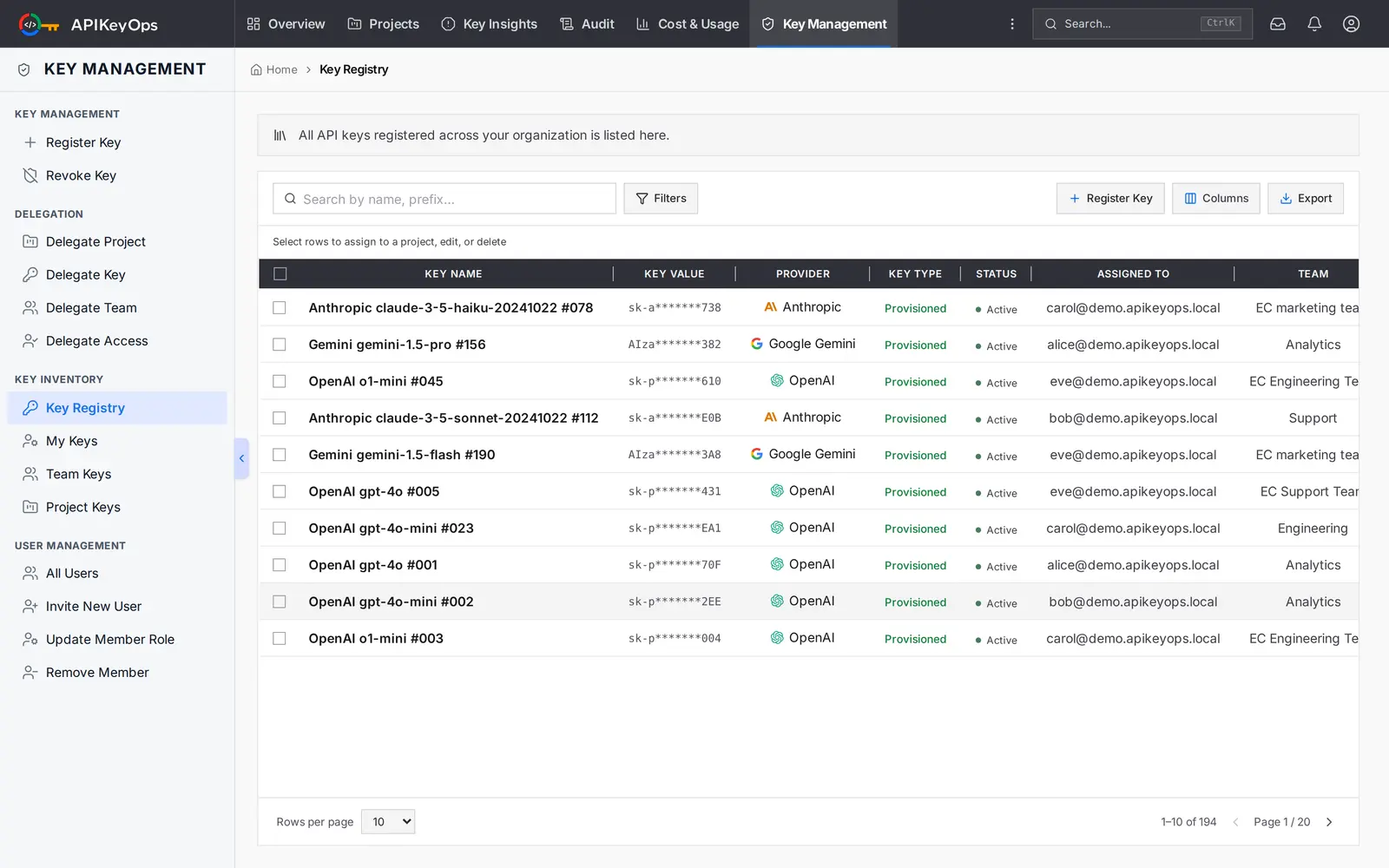The height and width of the screenshot is (868, 1389).
Task: Click the Remove Member icon
Action: click(30, 672)
